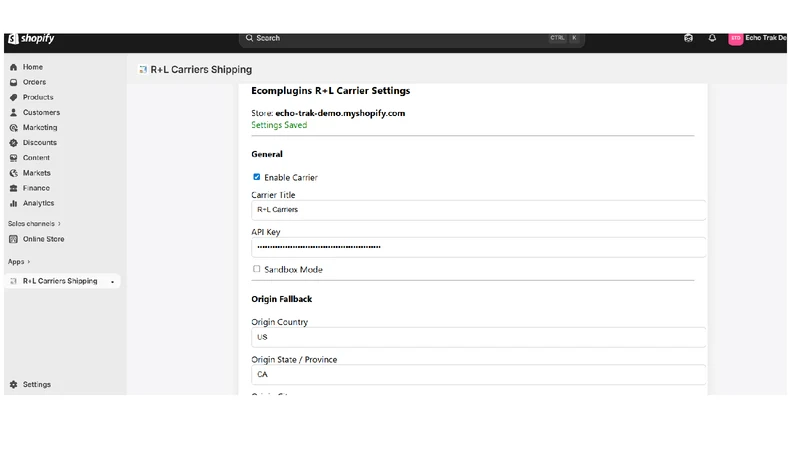The height and width of the screenshot is (450, 800).
Task: Click the Home icon in the sidebar
Action: [x=13, y=67]
